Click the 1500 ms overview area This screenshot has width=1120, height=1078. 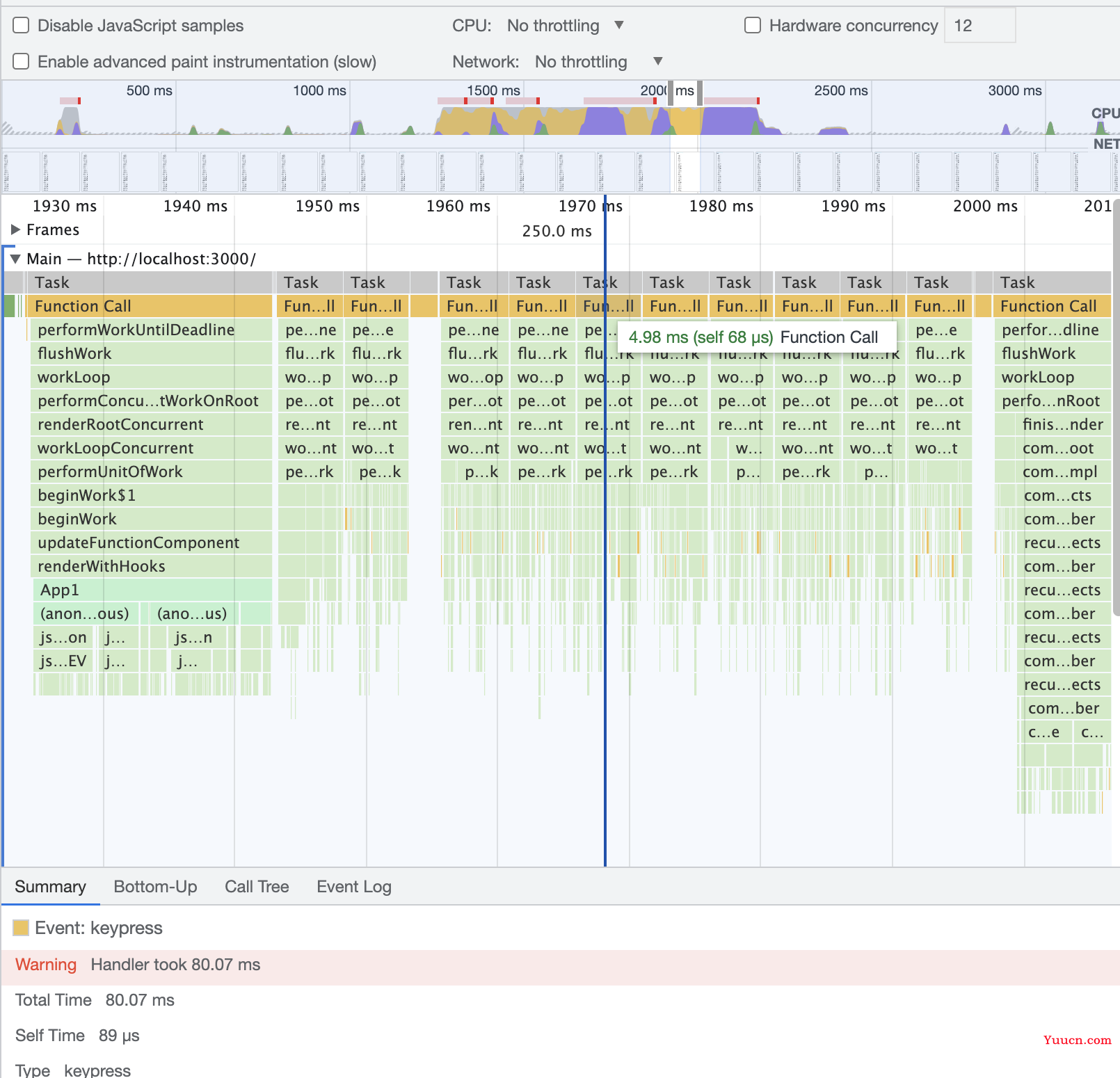click(x=493, y=90)
